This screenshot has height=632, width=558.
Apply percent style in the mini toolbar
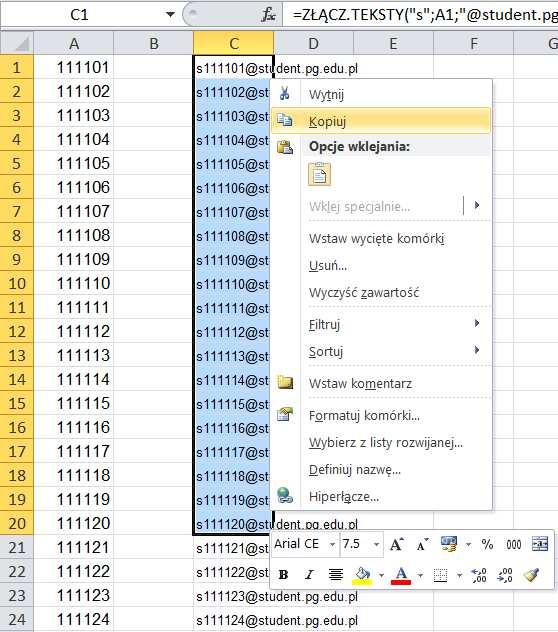pos(487,545)
